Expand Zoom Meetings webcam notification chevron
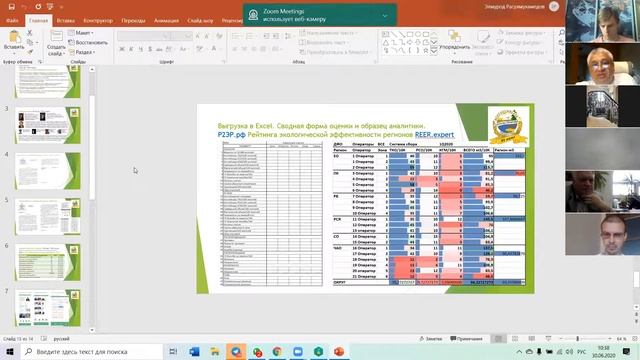Viewport: 640px width, 360px height. [x=384, y=16]
